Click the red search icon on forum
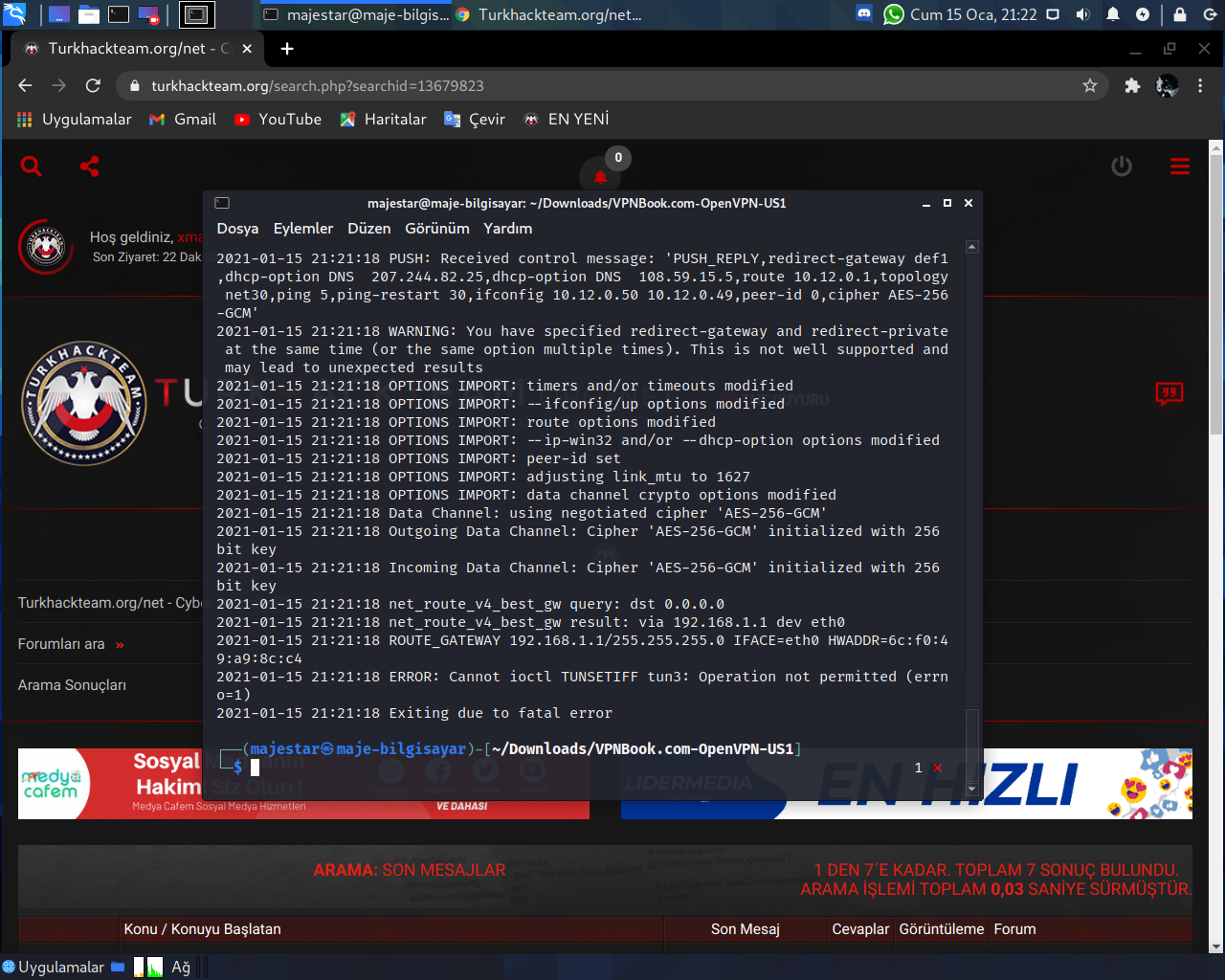The image size is (1225, 980). click(32, 167)
